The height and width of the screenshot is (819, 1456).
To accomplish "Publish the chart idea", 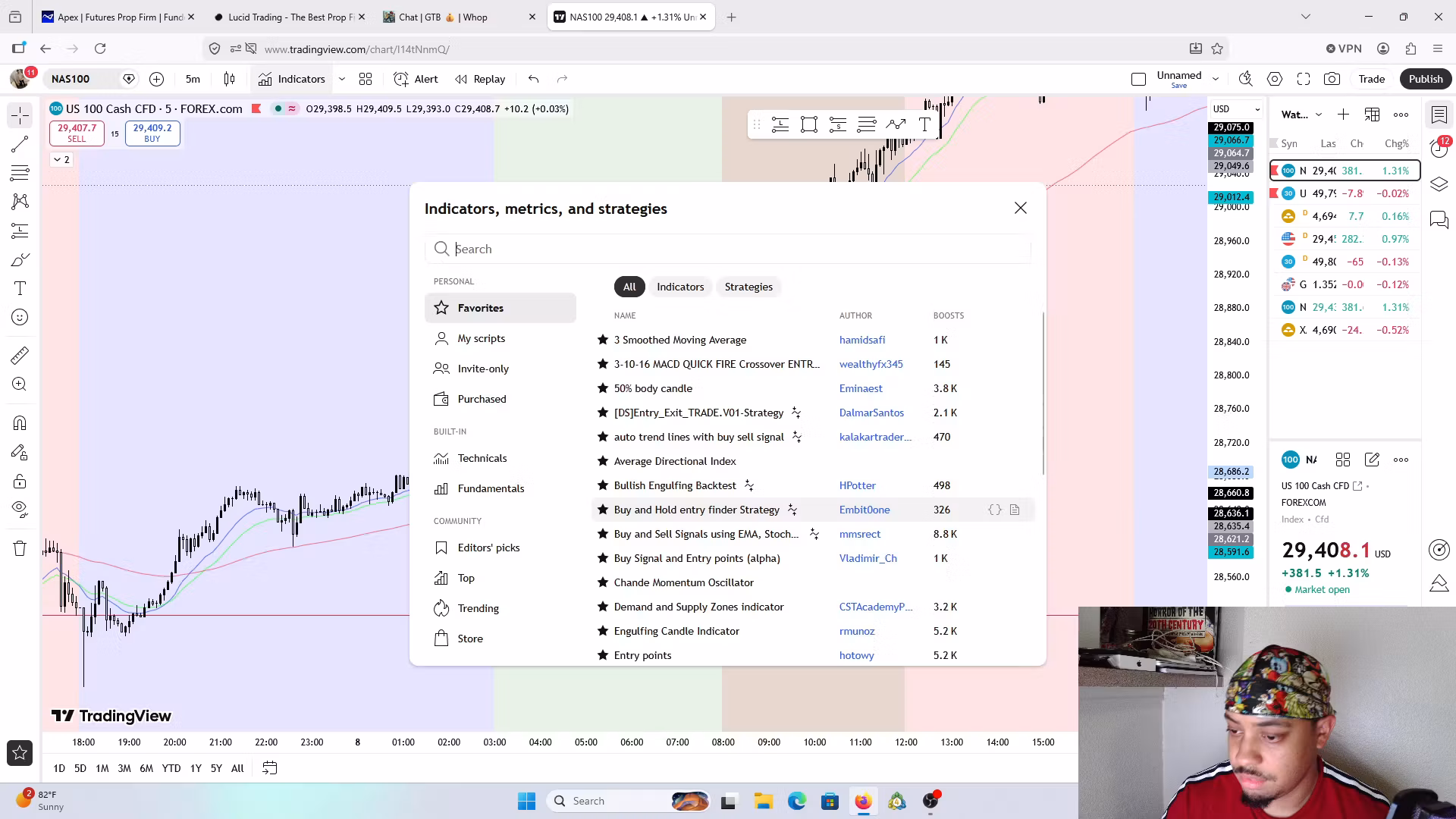I will (x=1426, y=79).
